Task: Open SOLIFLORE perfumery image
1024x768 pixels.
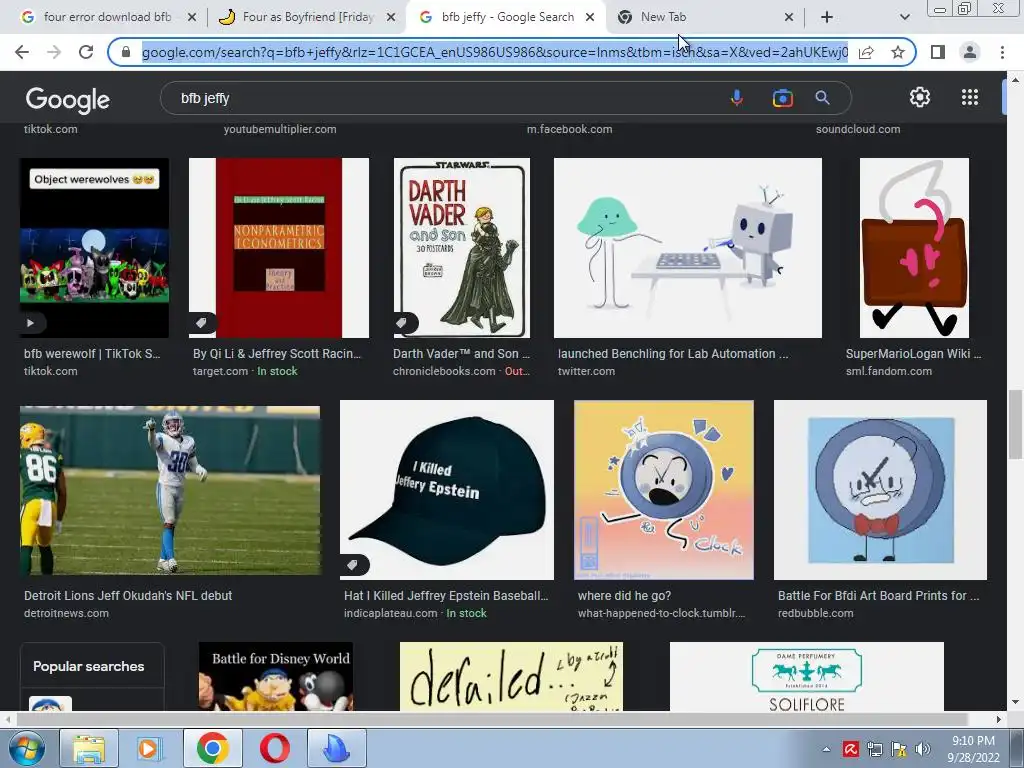Action: pos(807,676)
